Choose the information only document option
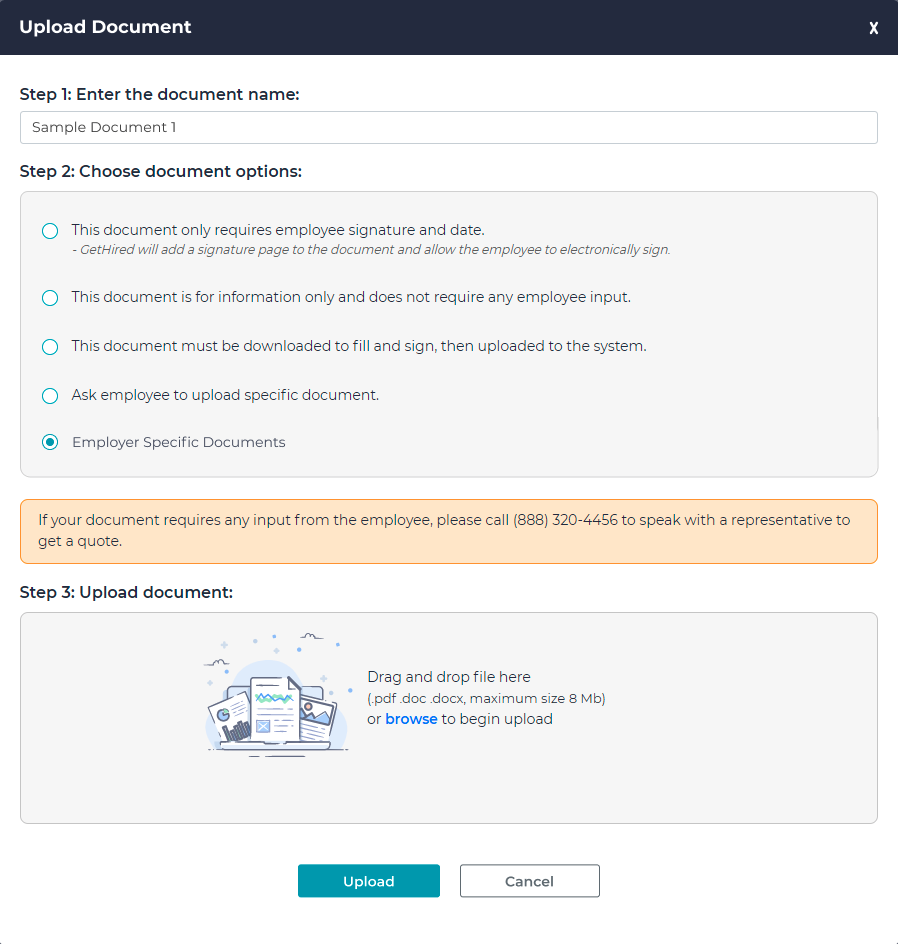The image size is (898, 944). (x=50, y=297)
